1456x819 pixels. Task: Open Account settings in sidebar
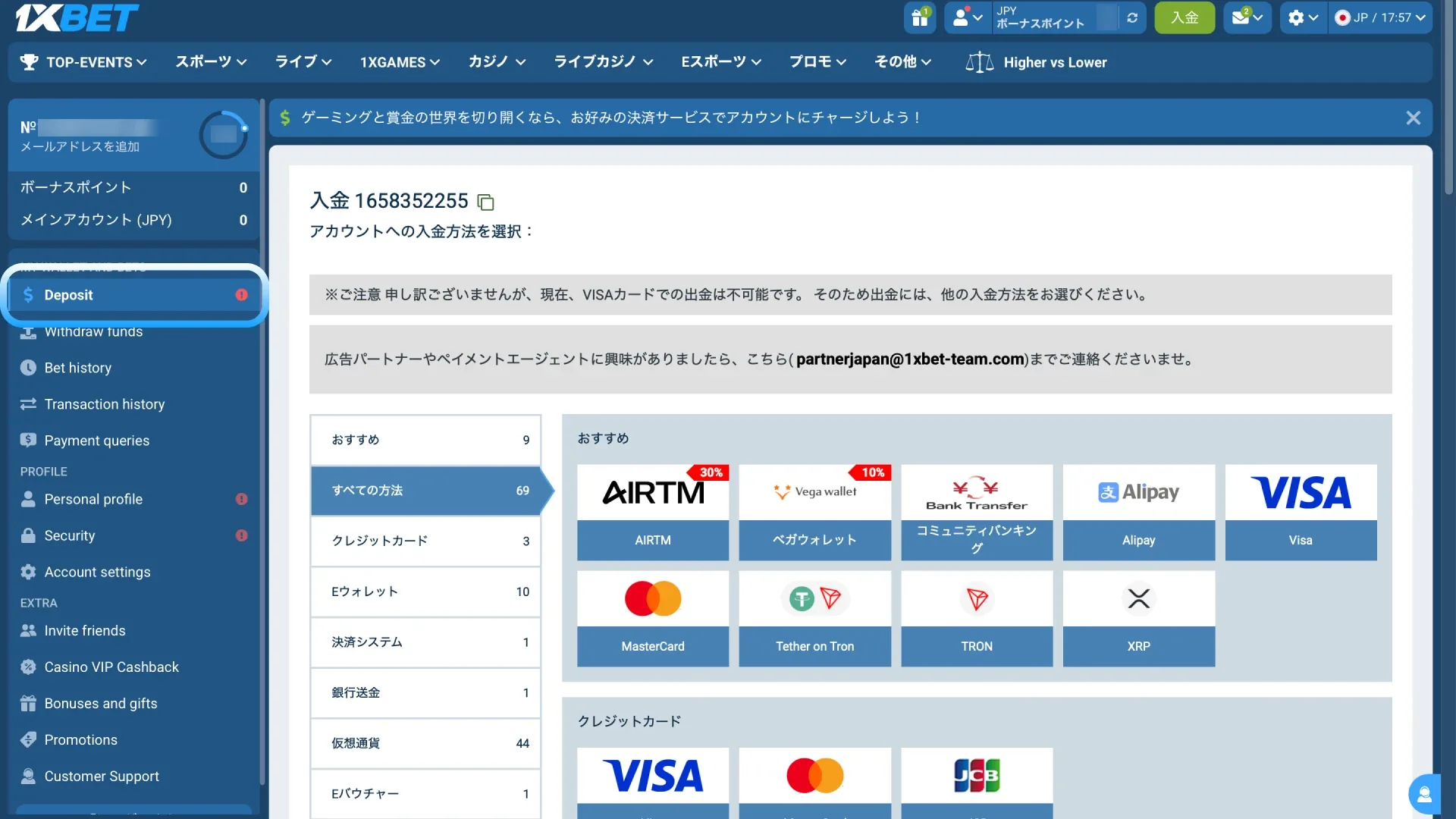point(134,572)
